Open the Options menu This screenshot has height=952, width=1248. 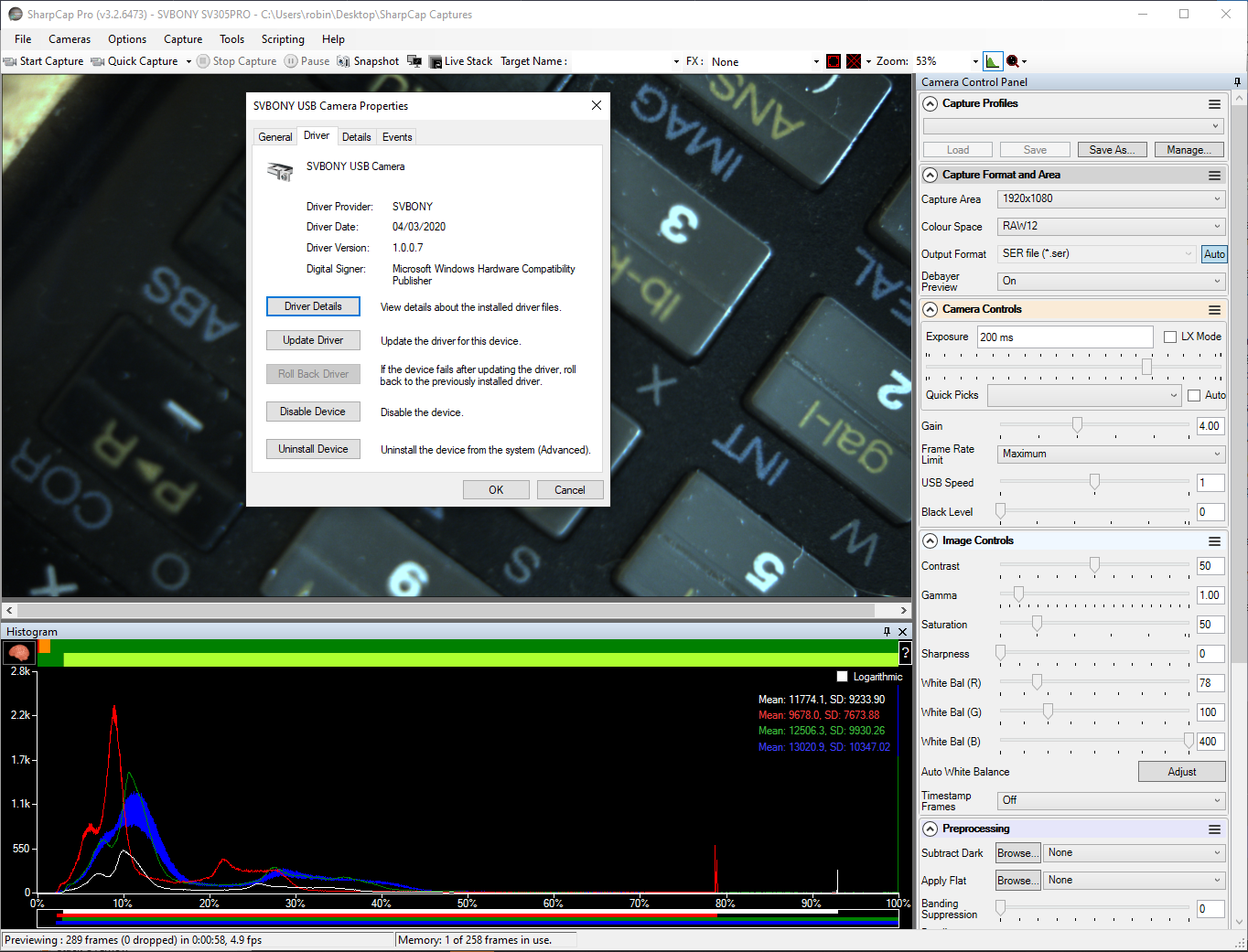click(x=127, y=39)
